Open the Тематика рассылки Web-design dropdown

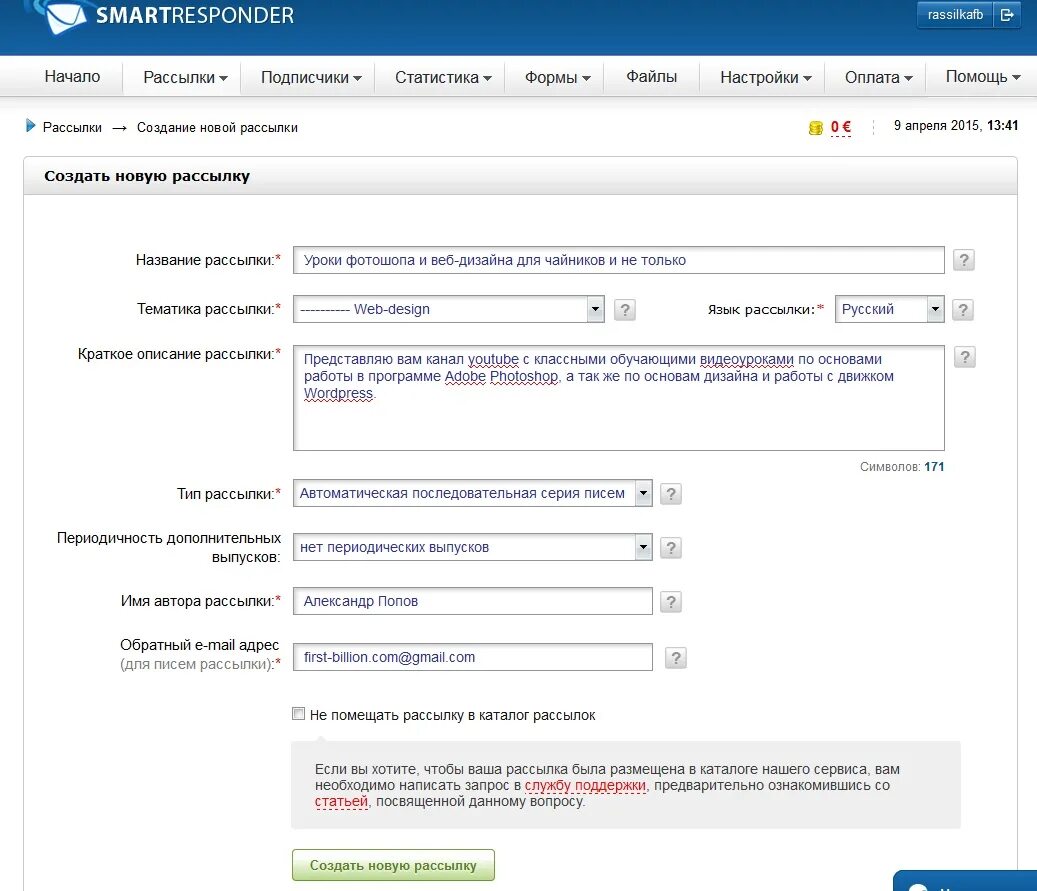pyautogui.click(x=448, y=309)
